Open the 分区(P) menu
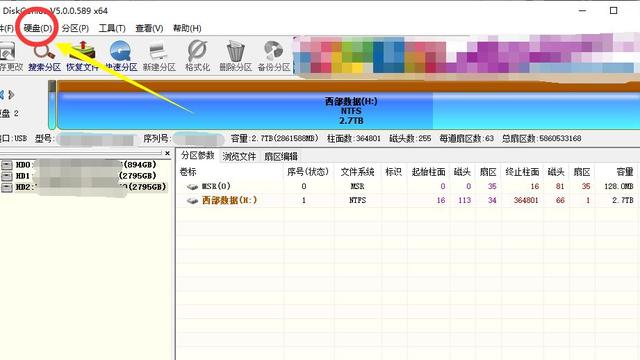Viewport: 640px width, 360px height. 76,28
